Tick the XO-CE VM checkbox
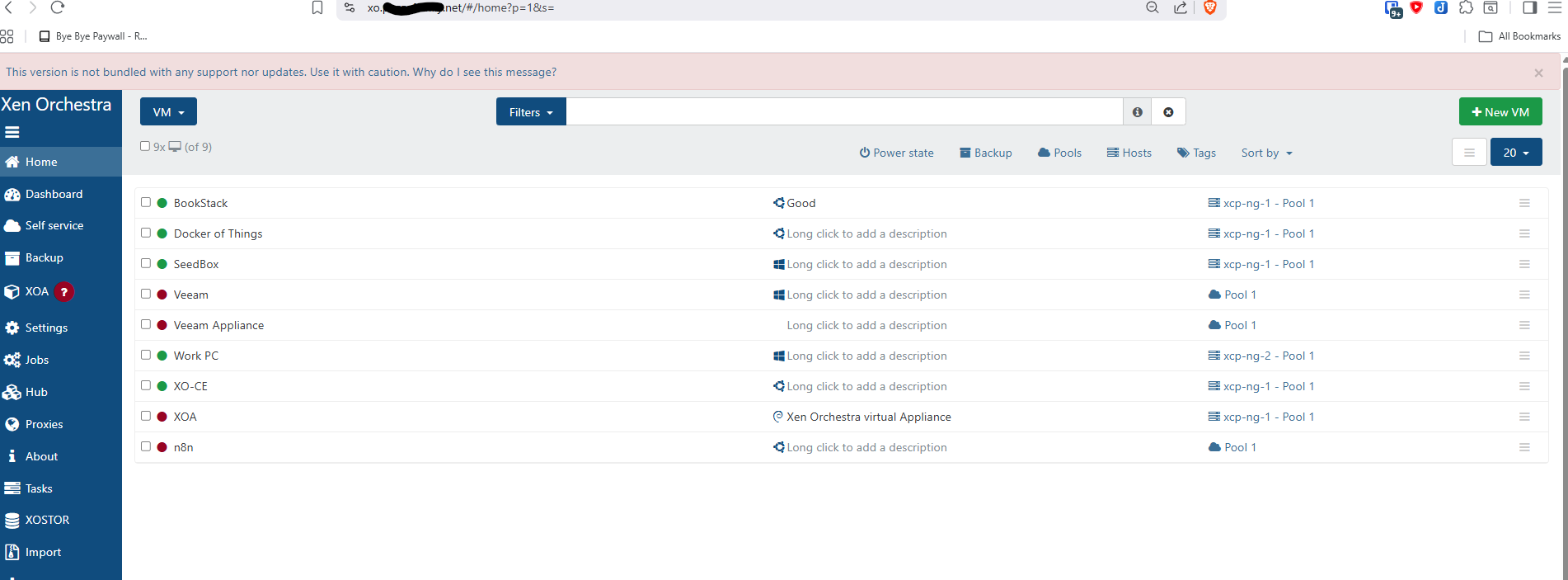 [x=146, y=385]
